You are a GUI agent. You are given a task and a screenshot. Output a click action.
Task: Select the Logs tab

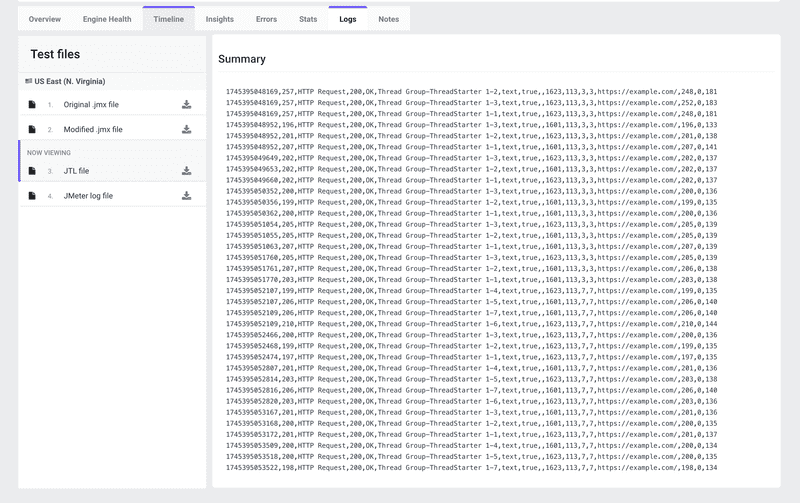point(347,19)
